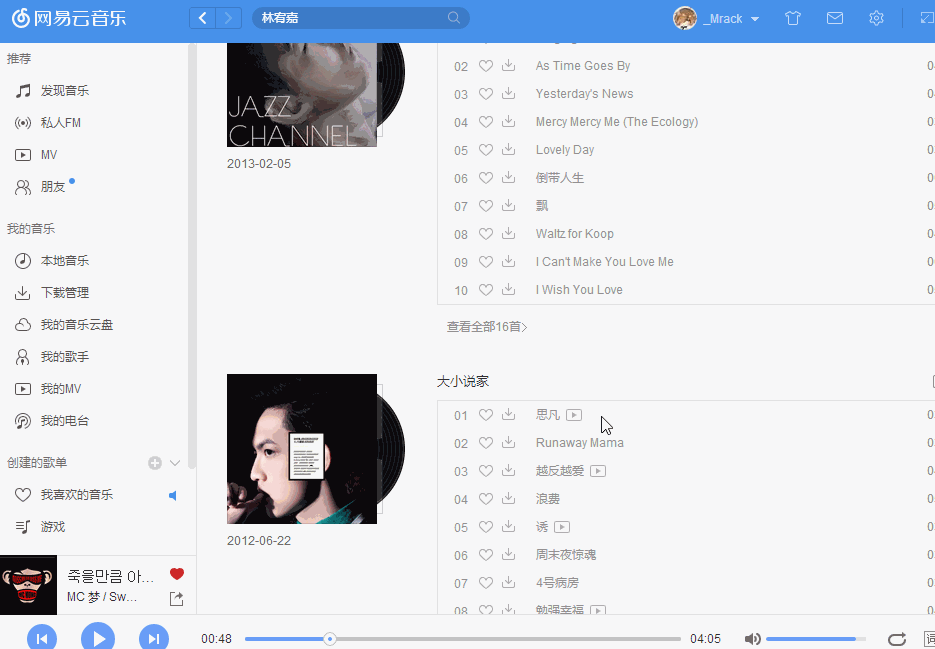Open the 大小说家 album title link
The width and height of the screenshot is (935, 649).
[463, 382]
